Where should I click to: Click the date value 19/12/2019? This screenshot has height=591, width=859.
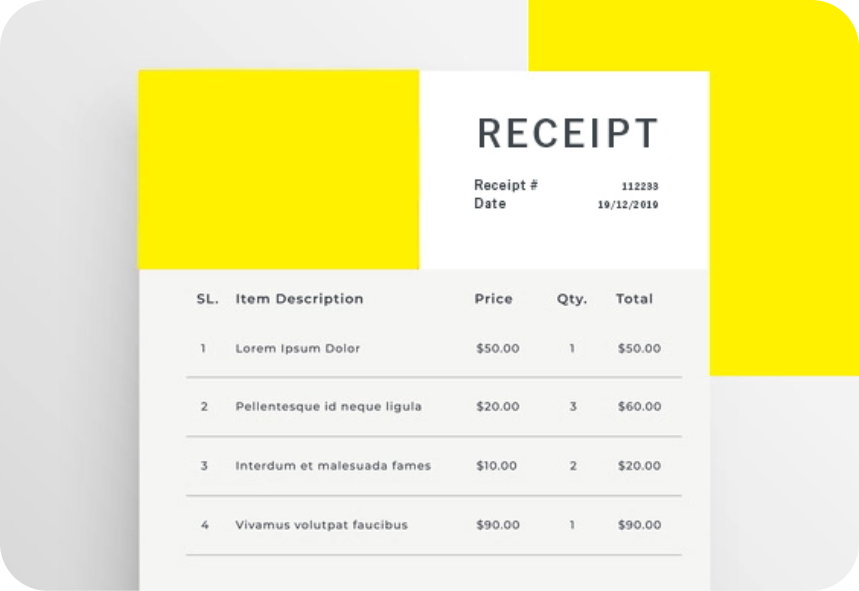pyautogui.click(x=628, y=204)
